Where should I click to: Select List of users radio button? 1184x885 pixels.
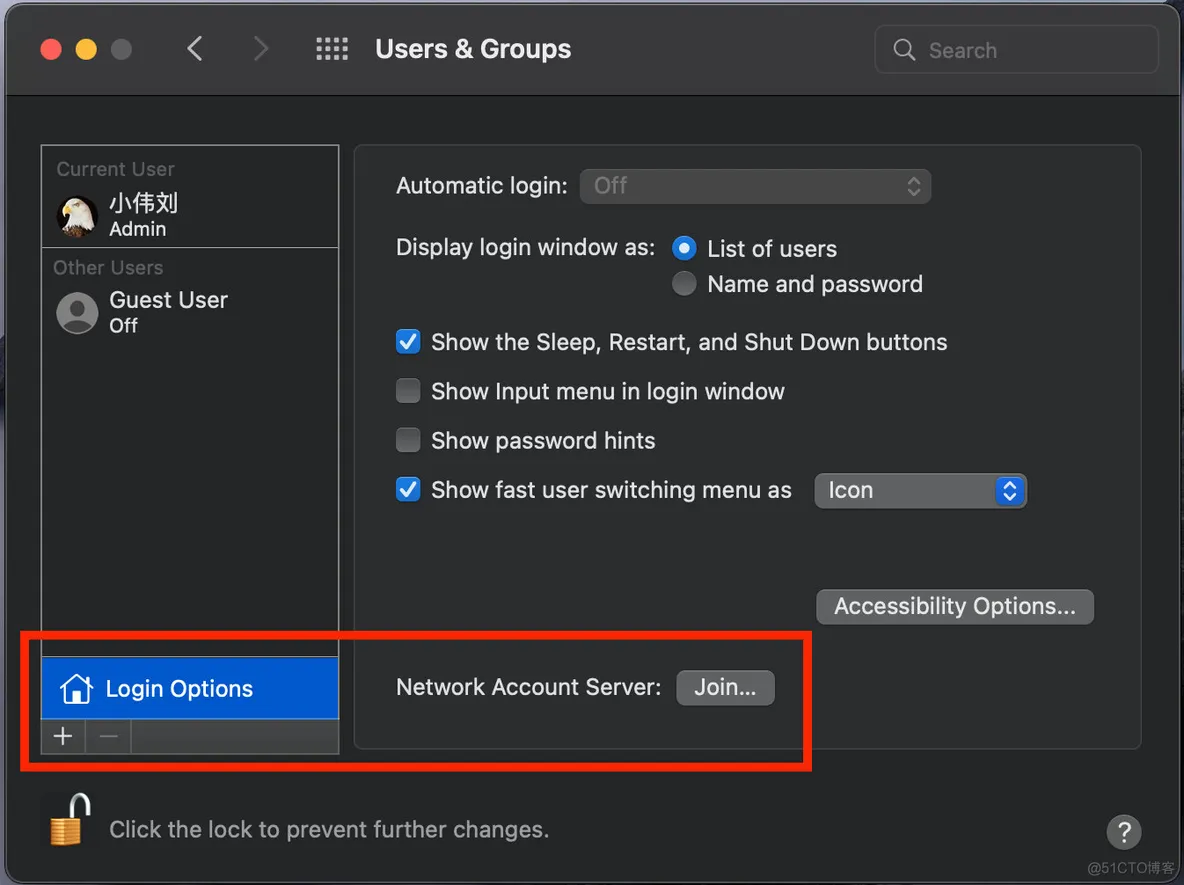pyautogui.click(x=684, y=248)
